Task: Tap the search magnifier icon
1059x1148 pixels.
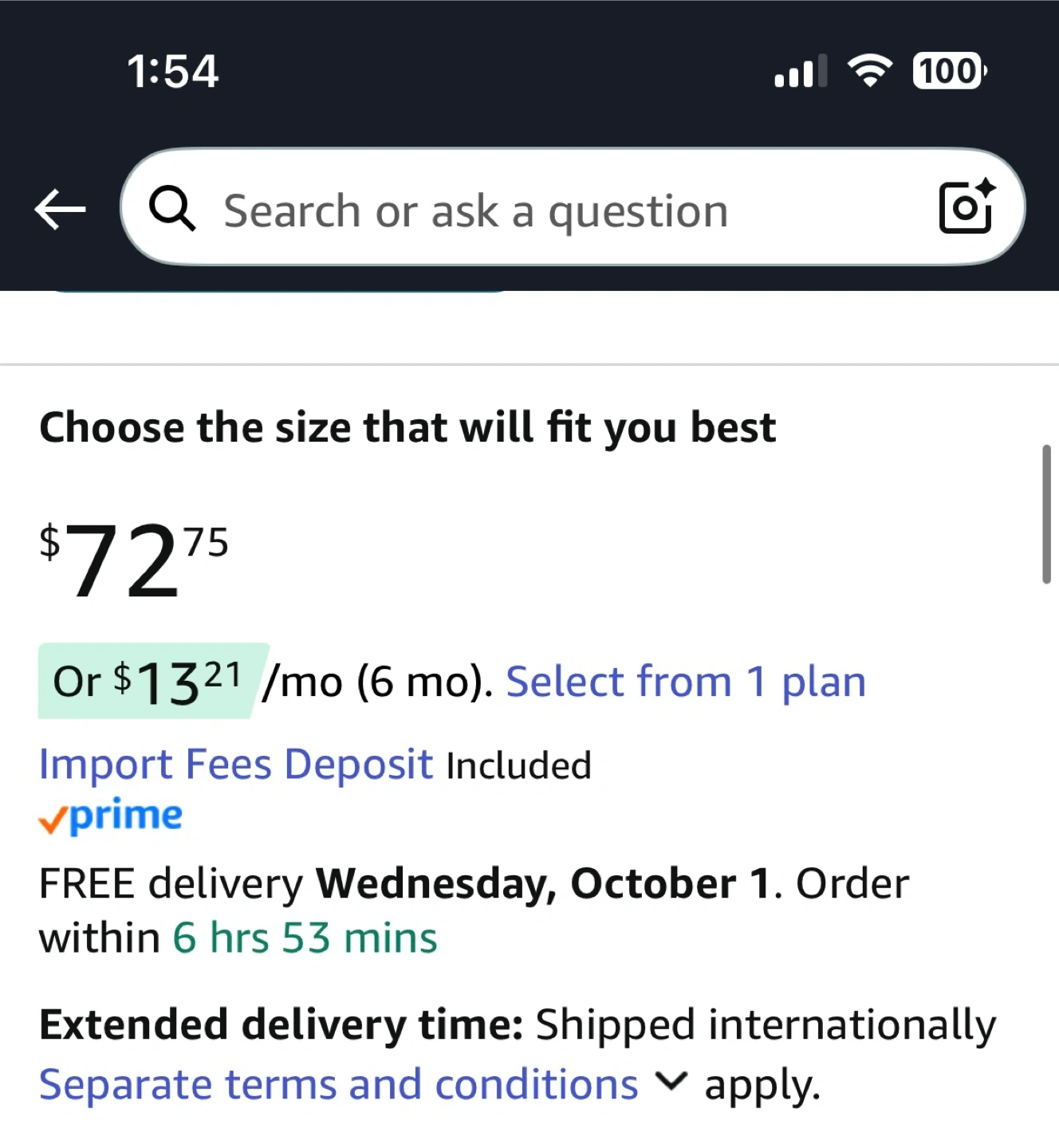Action: point(172,209)
